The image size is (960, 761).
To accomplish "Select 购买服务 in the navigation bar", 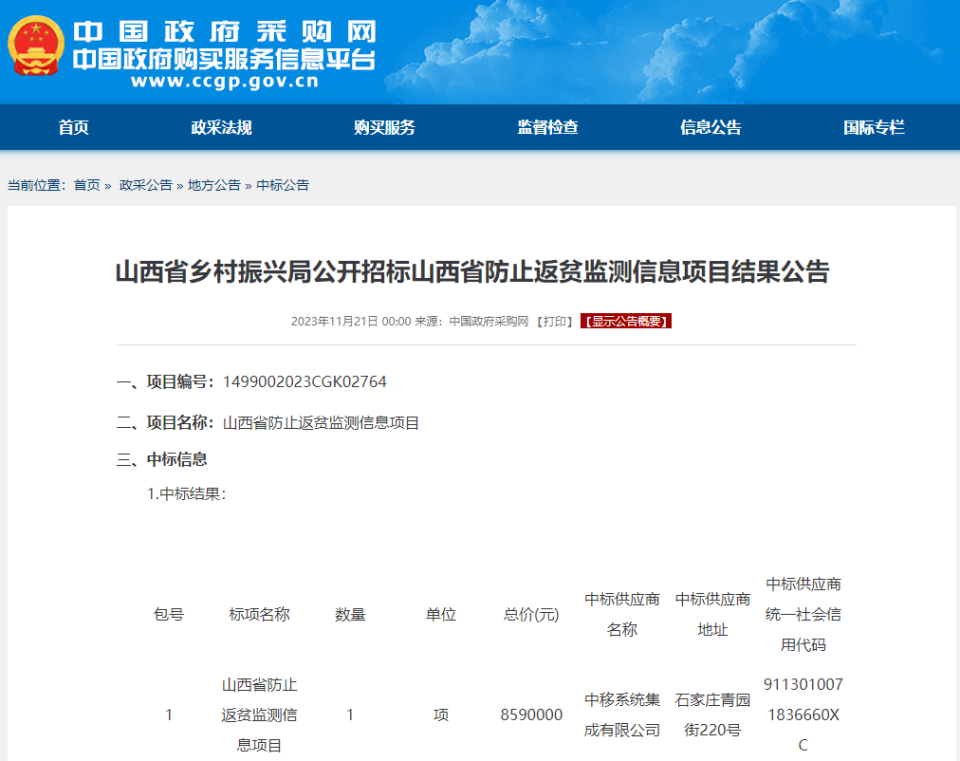I will pos(384,127).
